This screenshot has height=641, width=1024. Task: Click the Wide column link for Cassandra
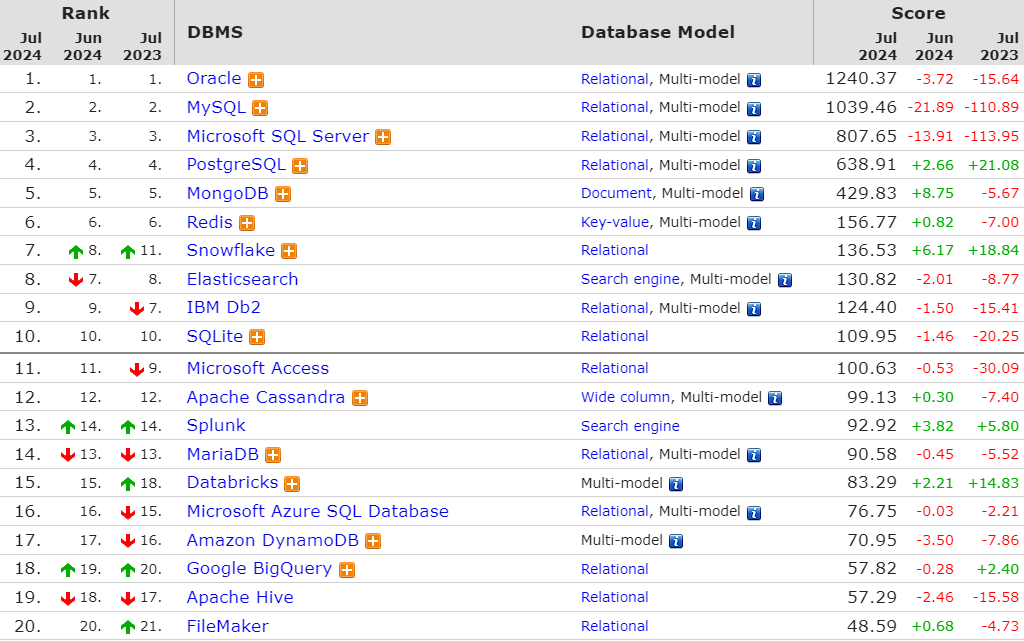(x=626, y=398)
